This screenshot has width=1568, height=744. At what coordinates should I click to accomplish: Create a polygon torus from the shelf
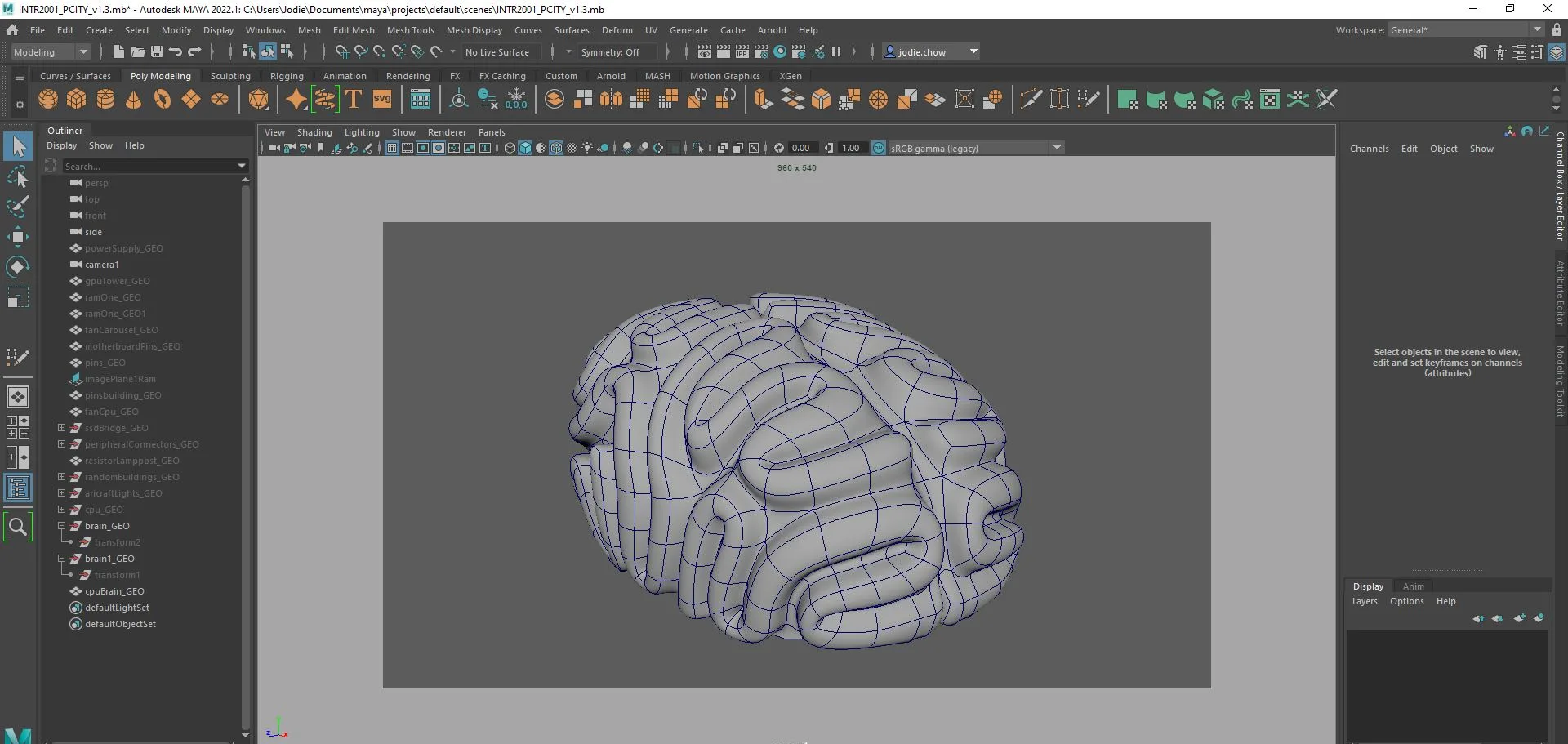(163, 100)
